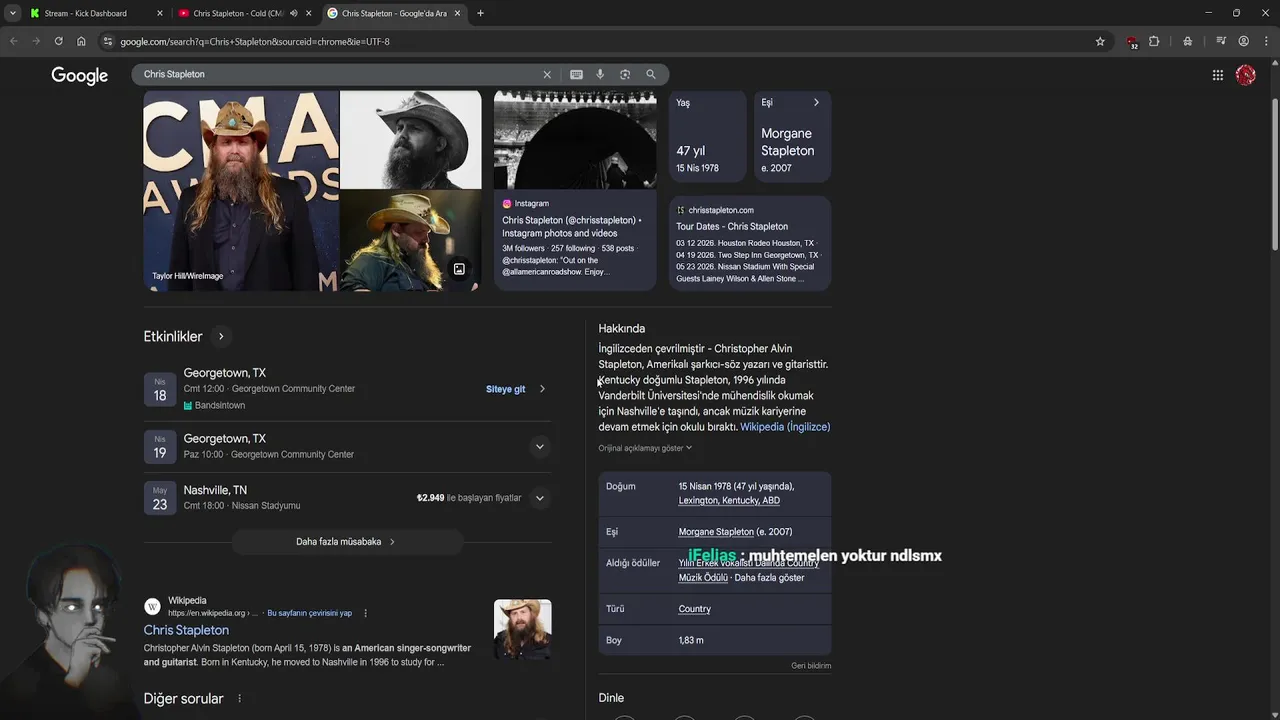Go to the browser home page
The image size is (1280, 720).
coord(82,41)
